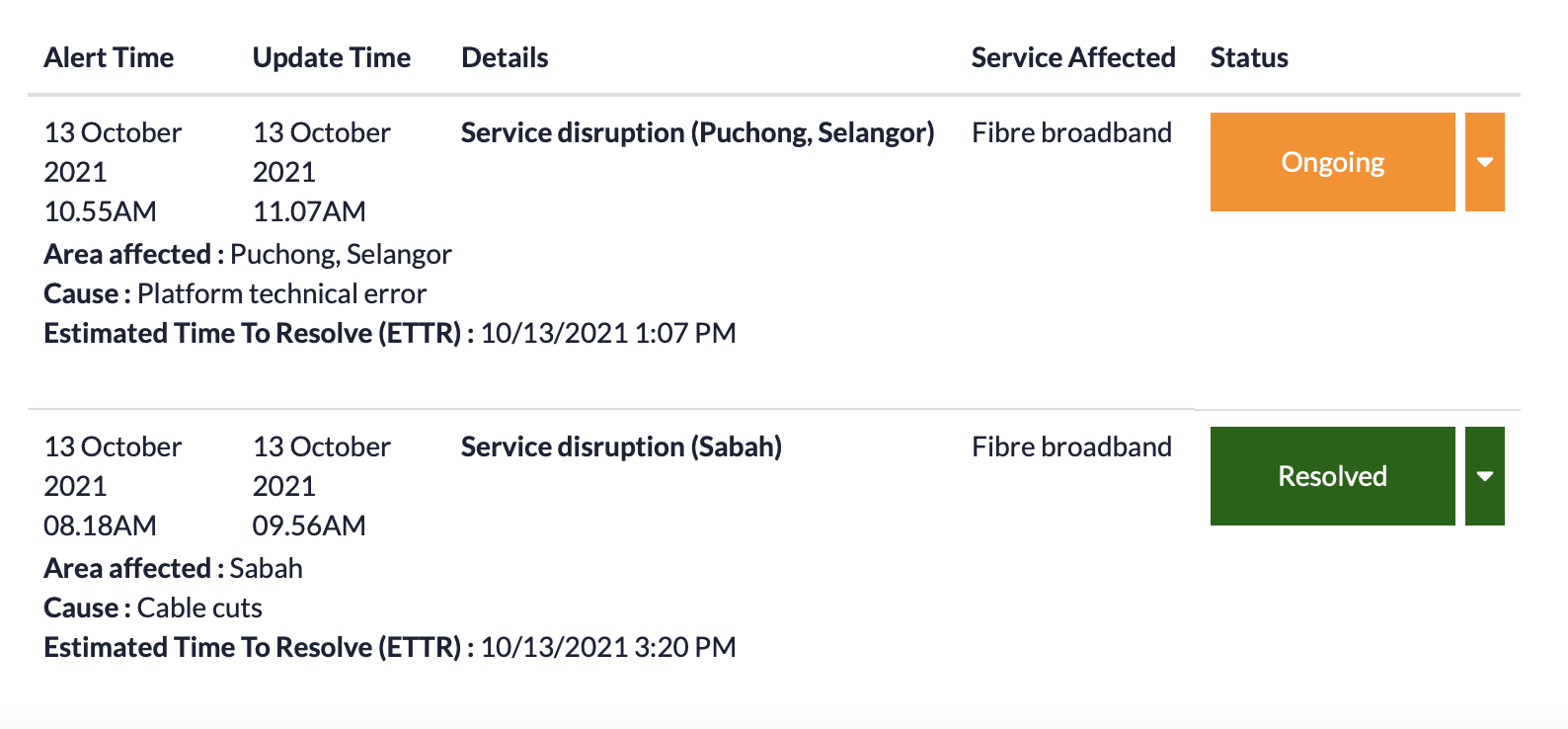Viewport: 1568px width, 729px height.
Task: Open Service disruption (Sabah) title
Action: (x=621, y=447)
